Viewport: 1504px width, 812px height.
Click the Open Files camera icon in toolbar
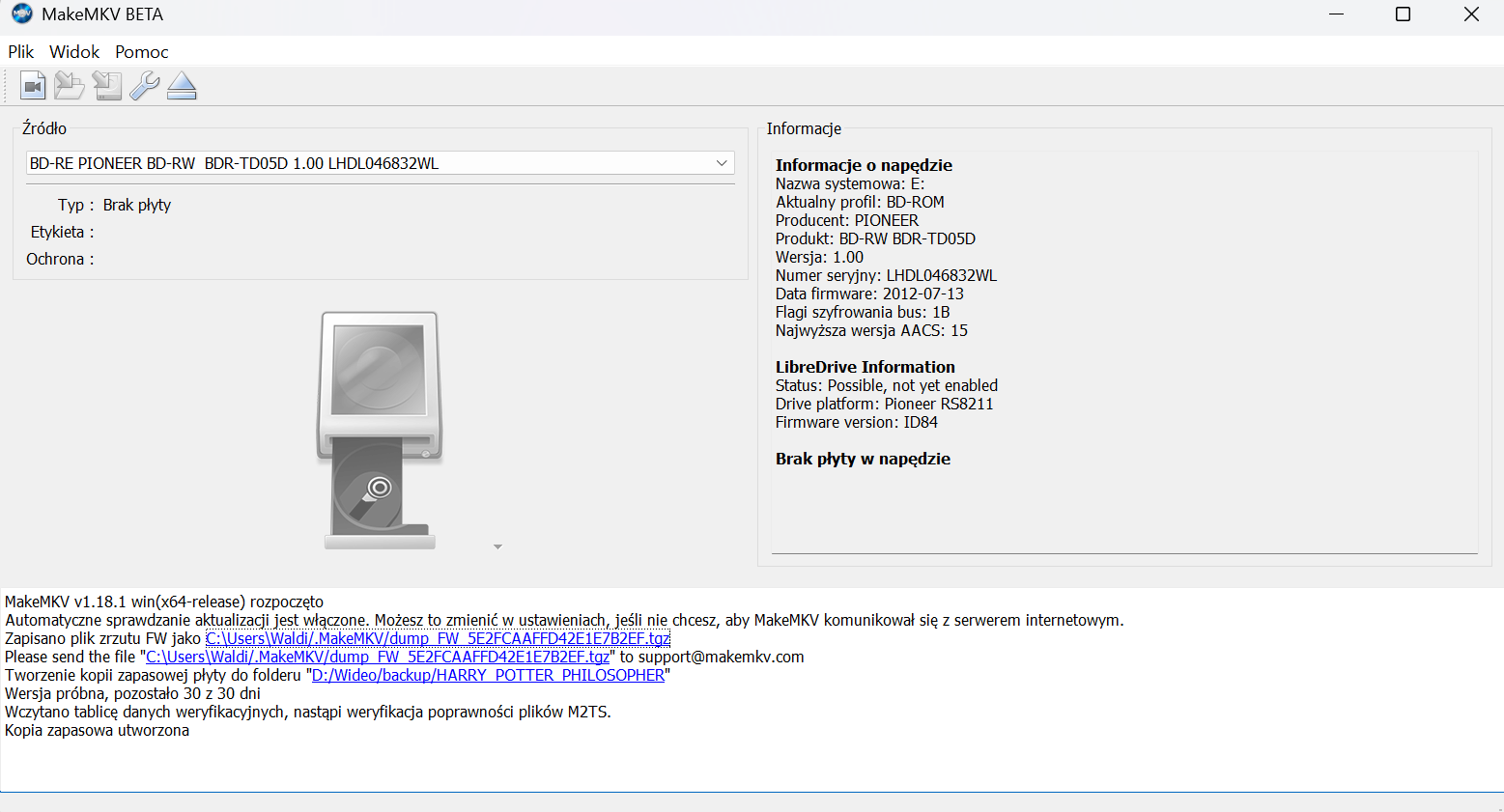[x=32, y=87]
